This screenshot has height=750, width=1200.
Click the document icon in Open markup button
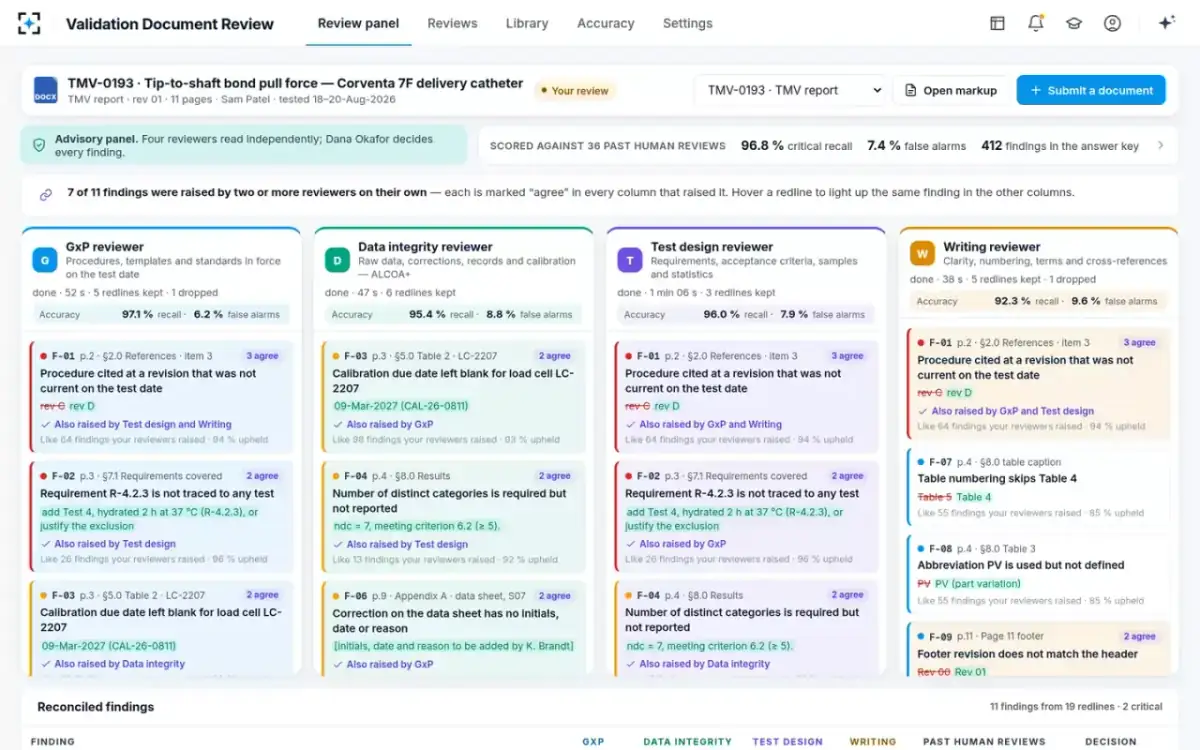[x=910, y=90]
